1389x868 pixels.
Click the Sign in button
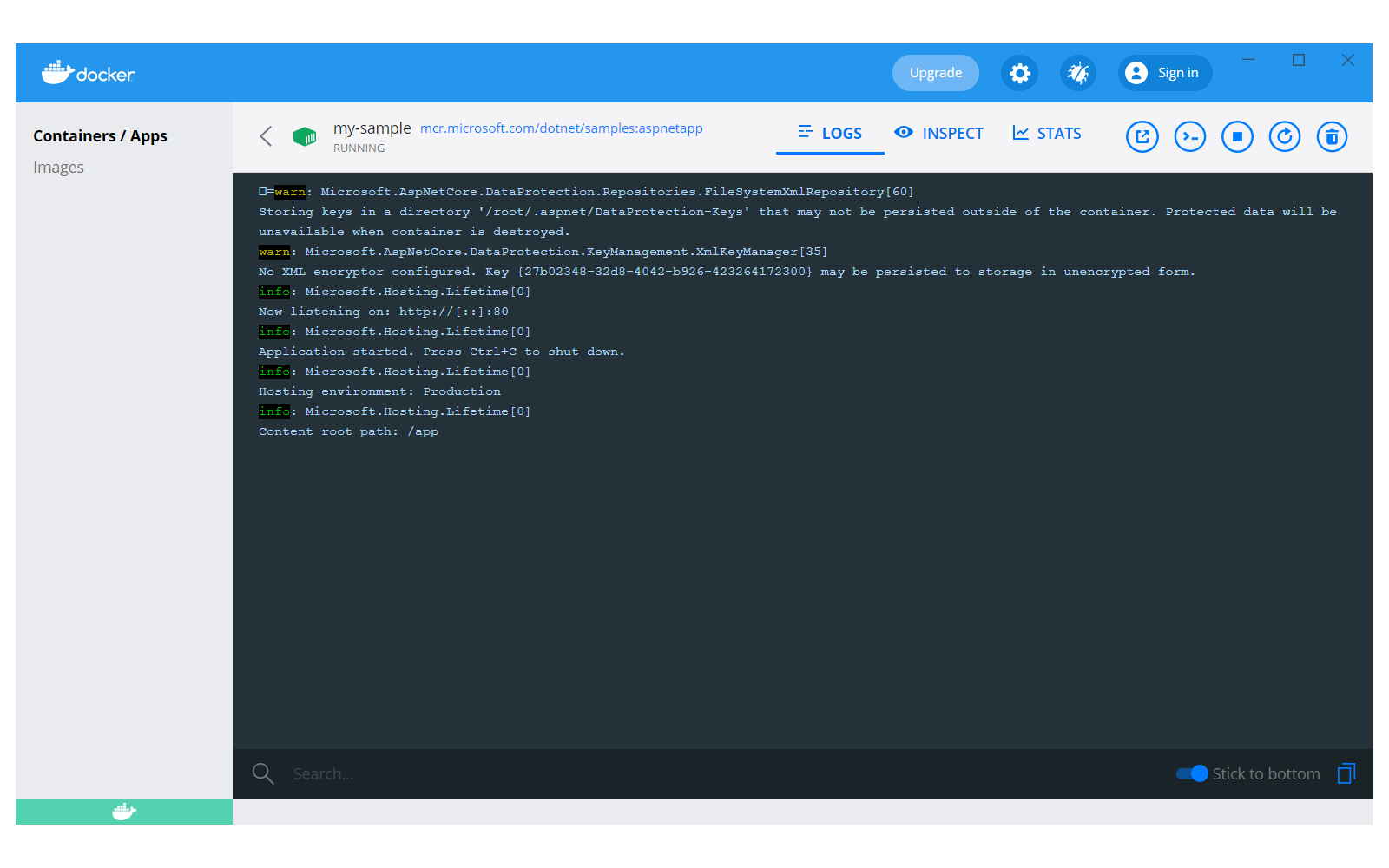point(1165,73)
